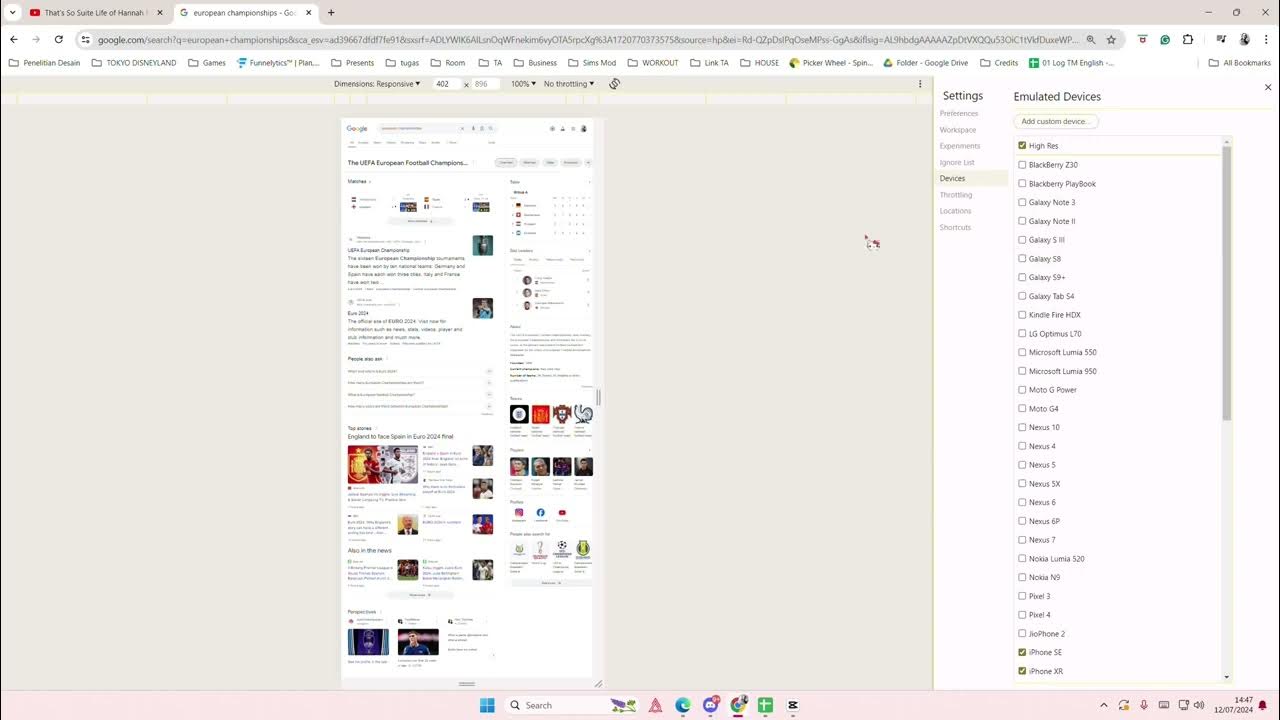Click the viewport height field showing 896
The width and height of the screenshot is (1280, 720).
484,84
